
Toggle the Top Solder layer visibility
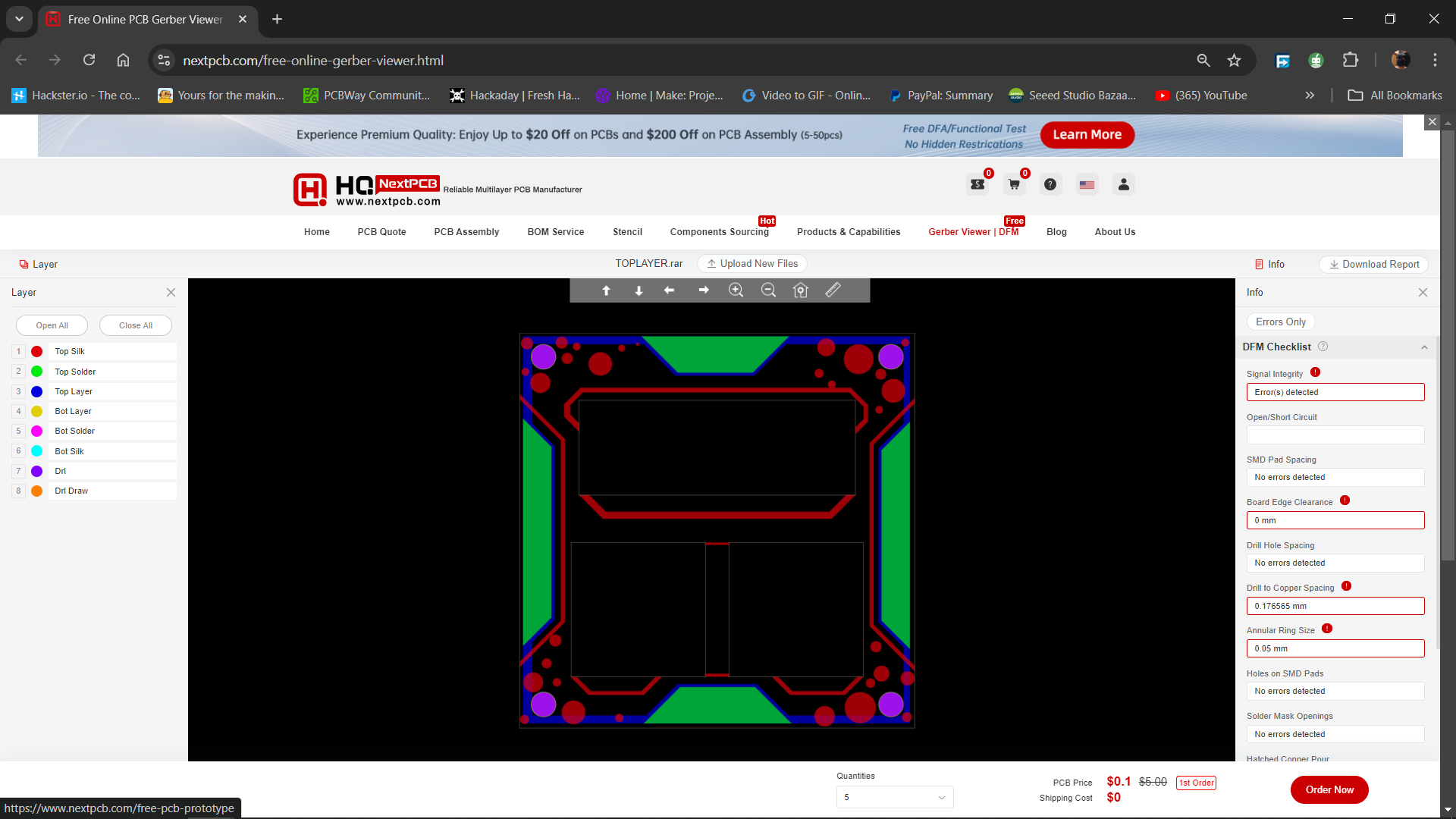tap(36, 372)
